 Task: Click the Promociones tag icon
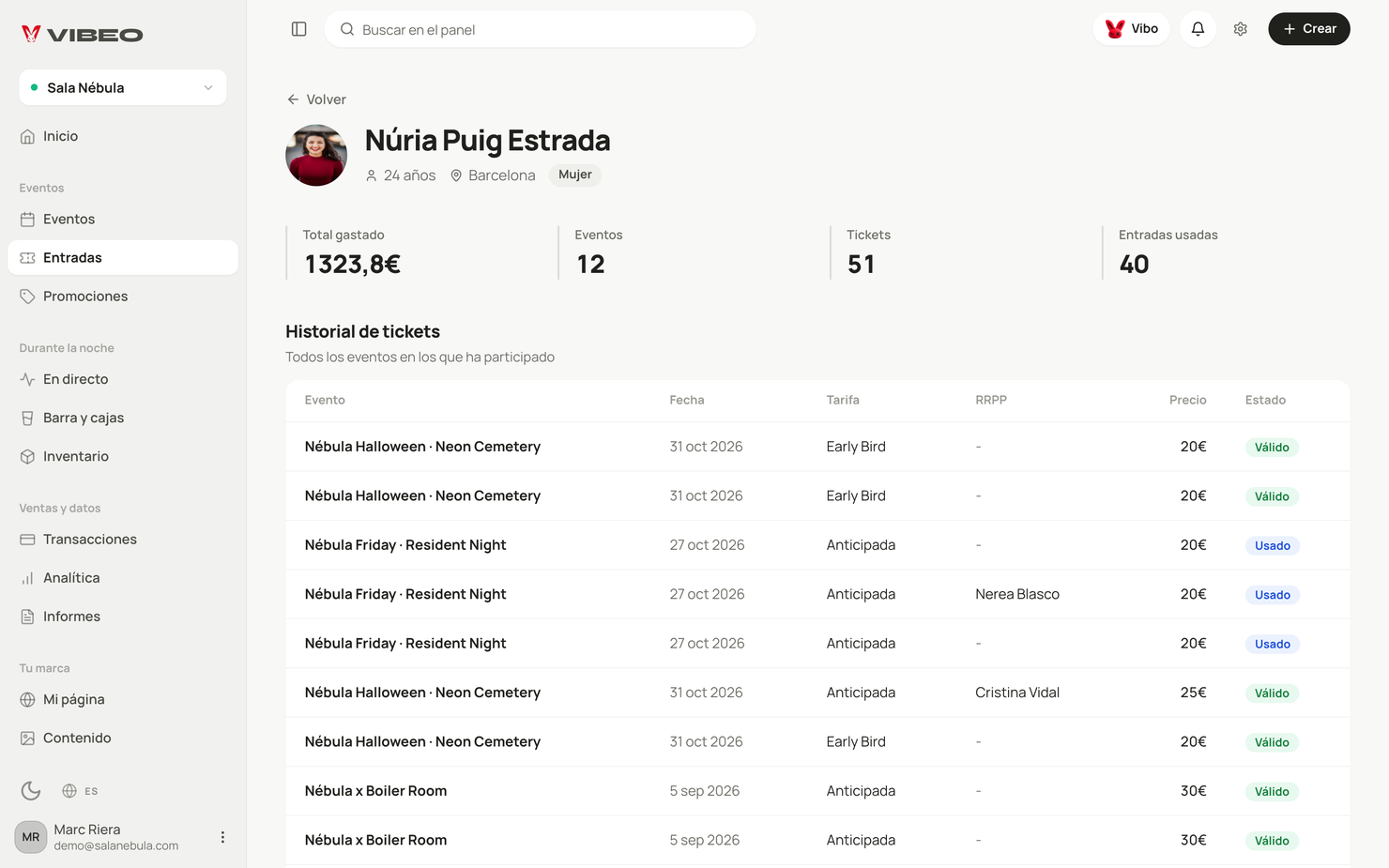[27, 297]
